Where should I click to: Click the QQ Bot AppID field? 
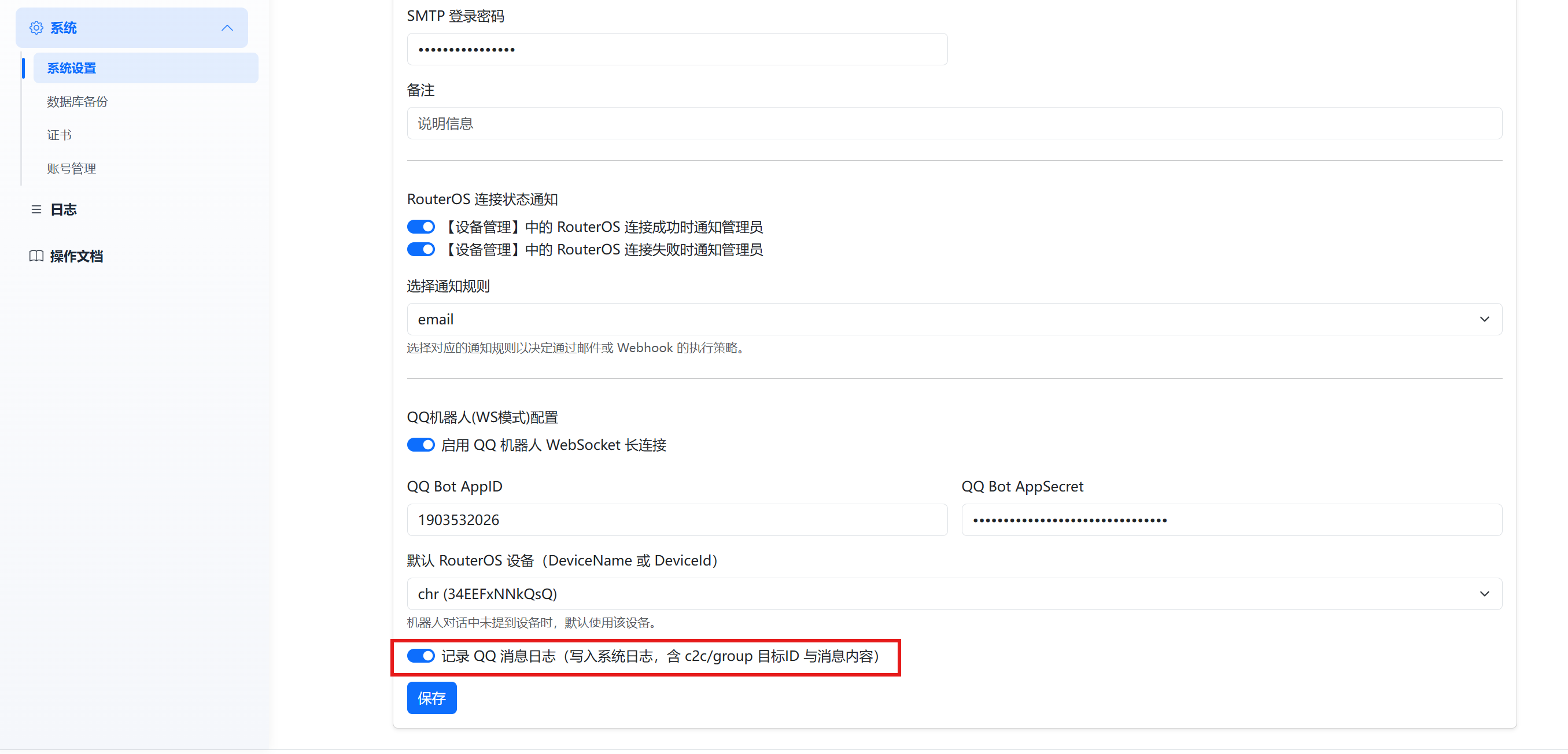677,520
